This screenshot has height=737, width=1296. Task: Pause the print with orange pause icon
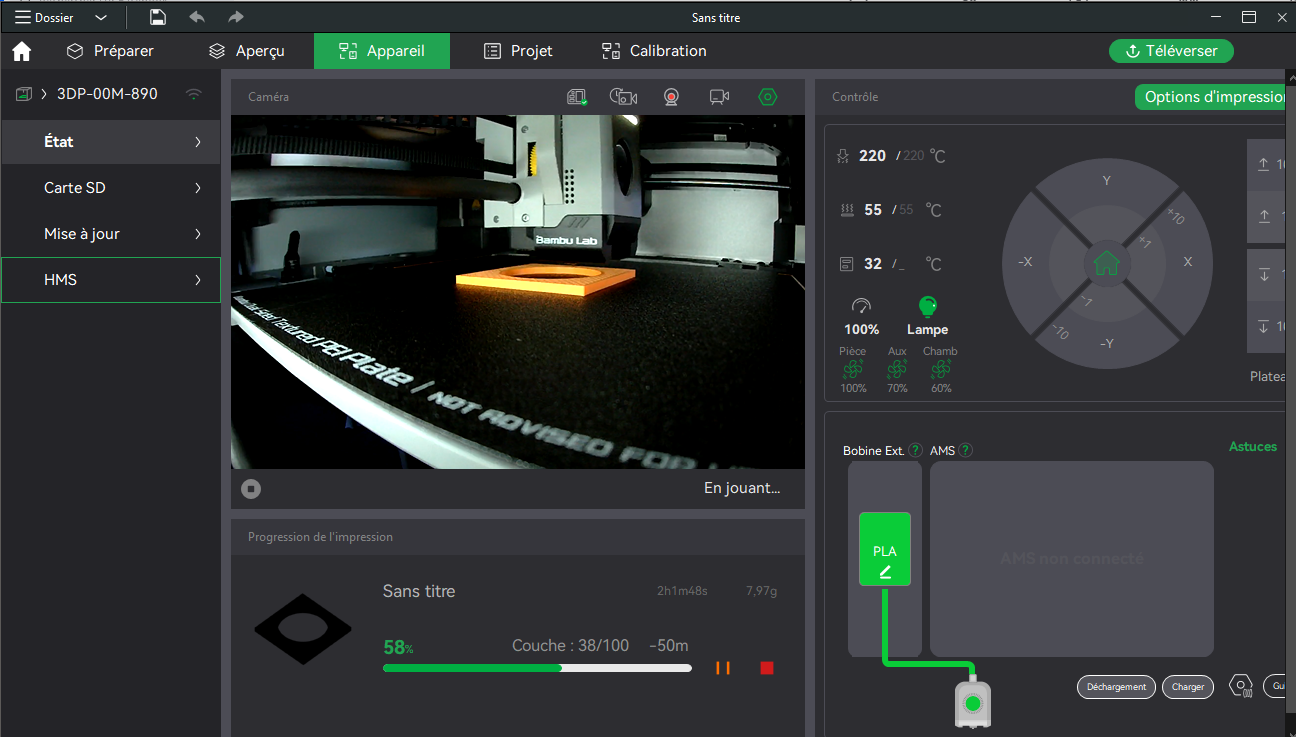tap(723, 668)
